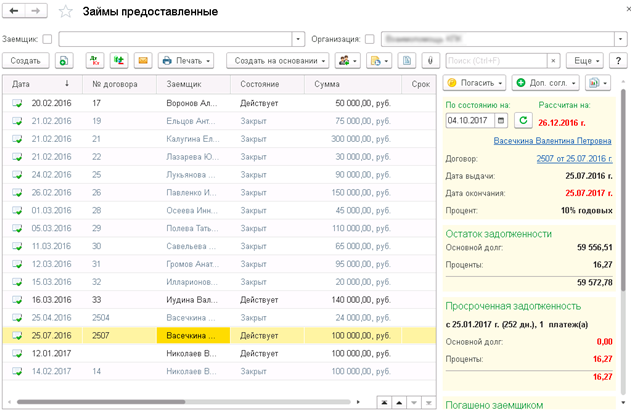The image size is (631, 413).
Task: Select the row with borrower Калугина Ел...
Action: [x=219, y=139]
